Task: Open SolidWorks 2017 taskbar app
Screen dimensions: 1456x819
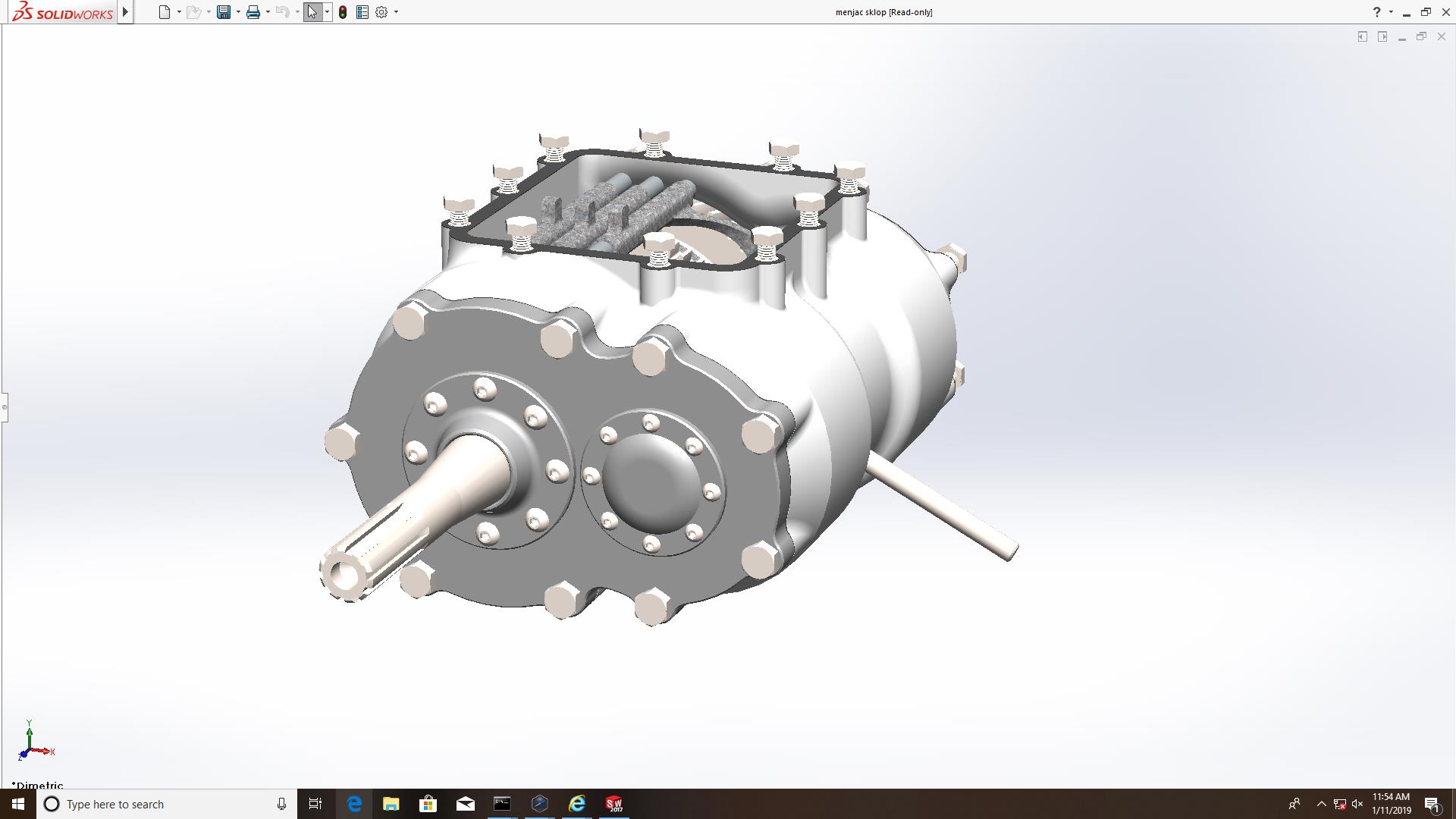Action: 613,804
